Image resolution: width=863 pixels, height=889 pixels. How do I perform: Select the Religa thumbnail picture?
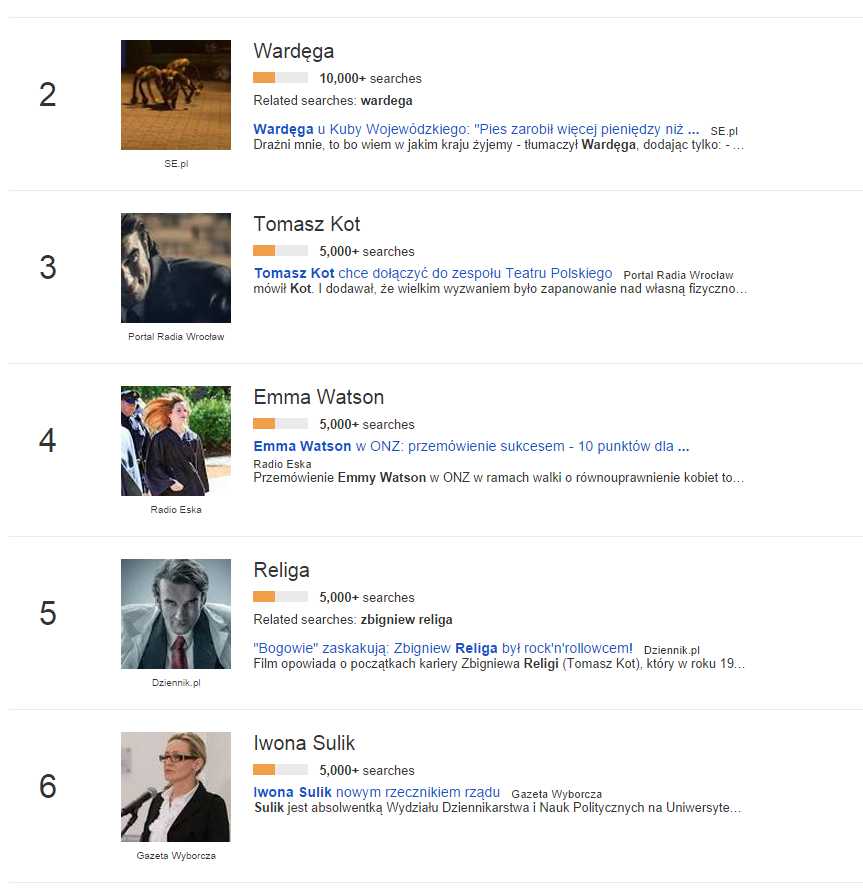pos(176,614)
